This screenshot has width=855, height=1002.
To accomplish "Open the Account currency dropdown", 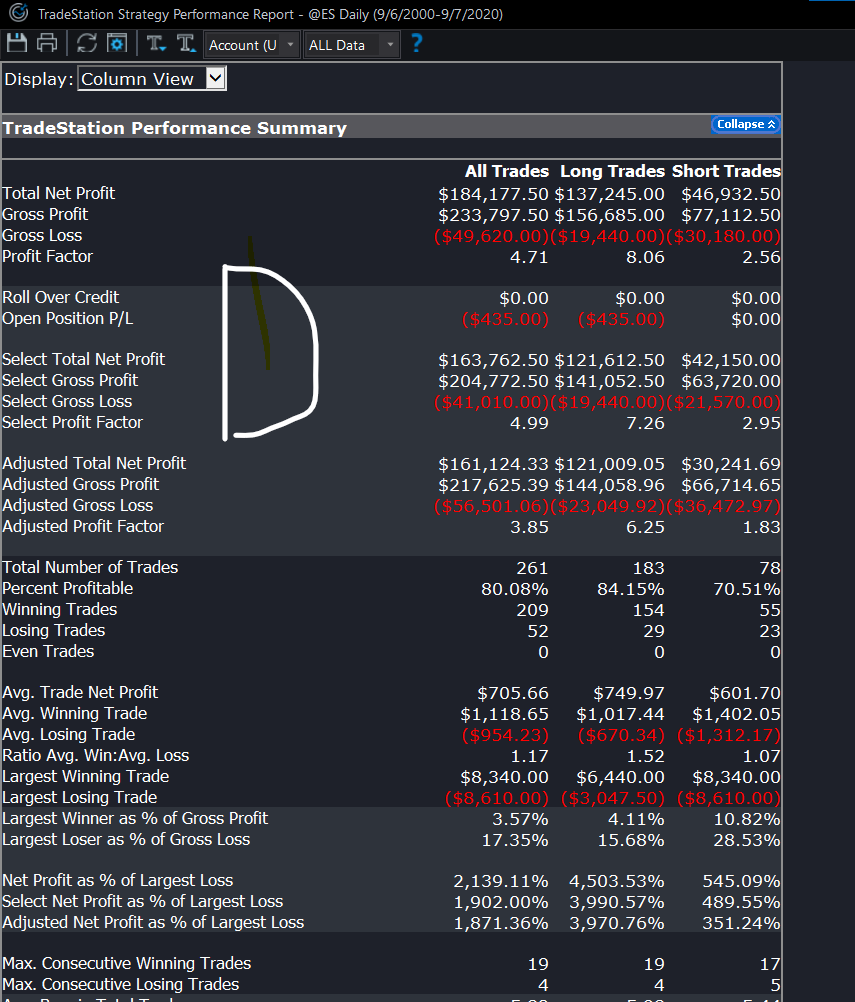I will coord(252,45).
